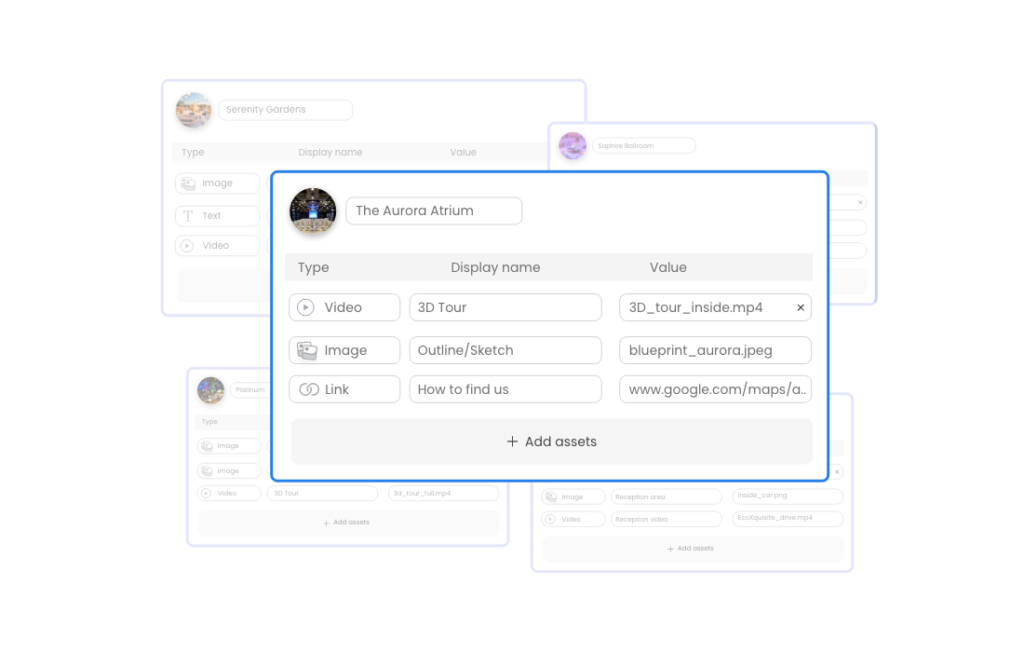Open the Video type selector in Platinum card
This screenshot has height=652, width=1024.
(x=229, y=493)
